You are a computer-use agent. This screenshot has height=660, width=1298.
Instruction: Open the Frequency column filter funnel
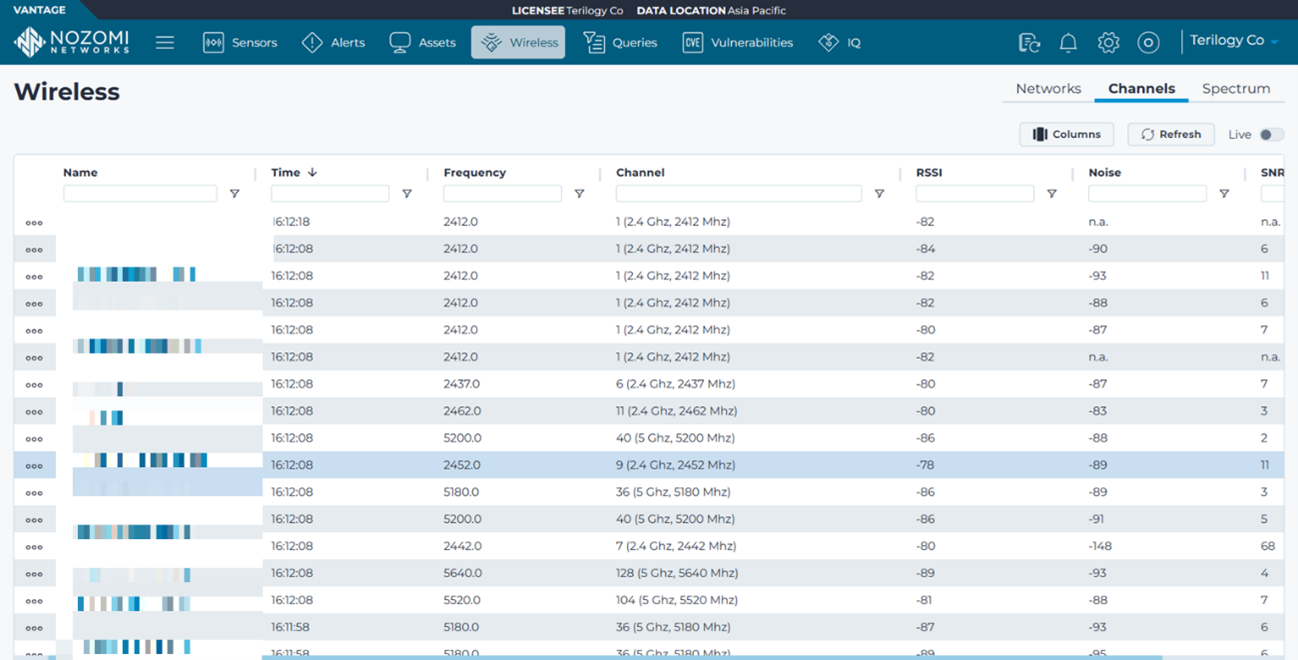coord(579,194)
